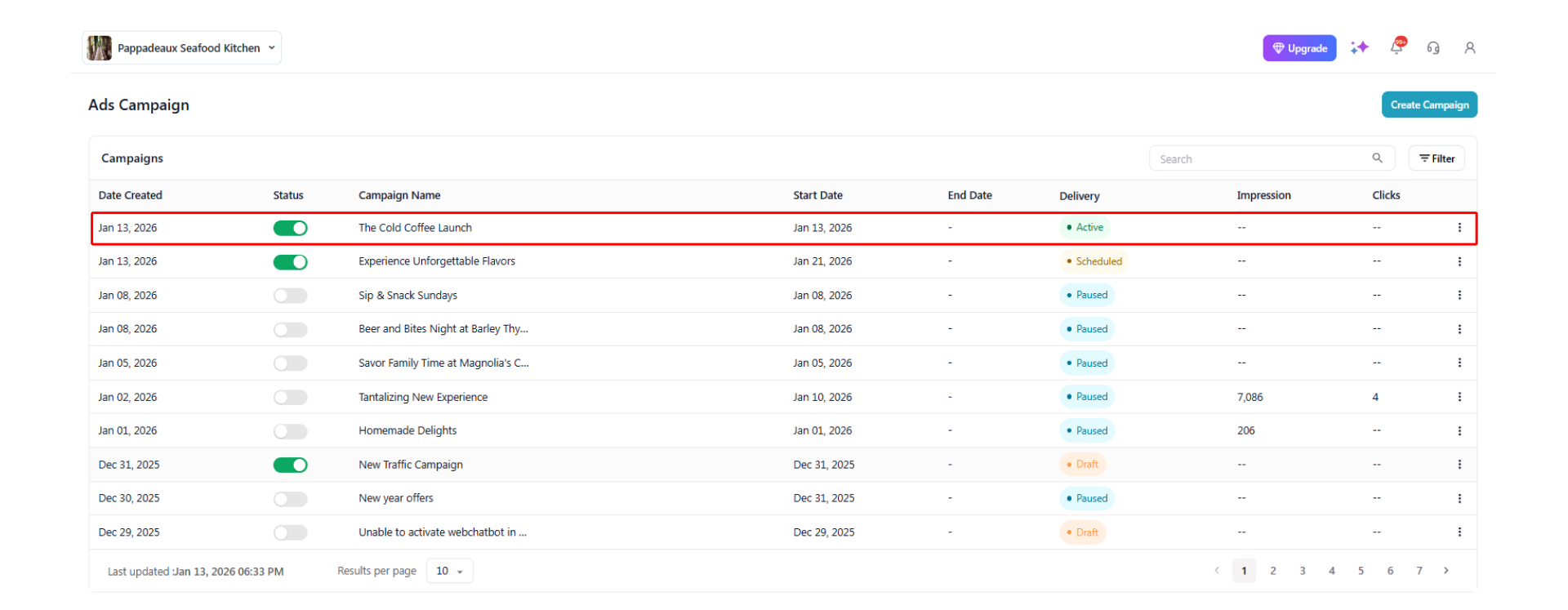Click the search magnifier icon
The width and height of the screenshot is (1568, 610).
click(1377, 158)
